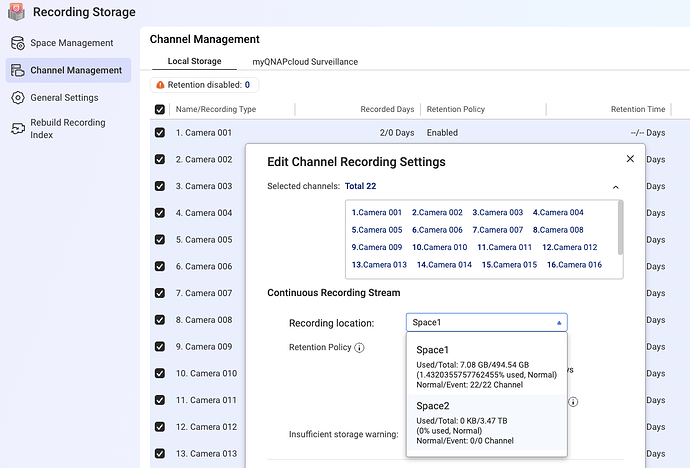
Task: Click the Channel Management sidebar icon
Action: [x=17, y=70]
